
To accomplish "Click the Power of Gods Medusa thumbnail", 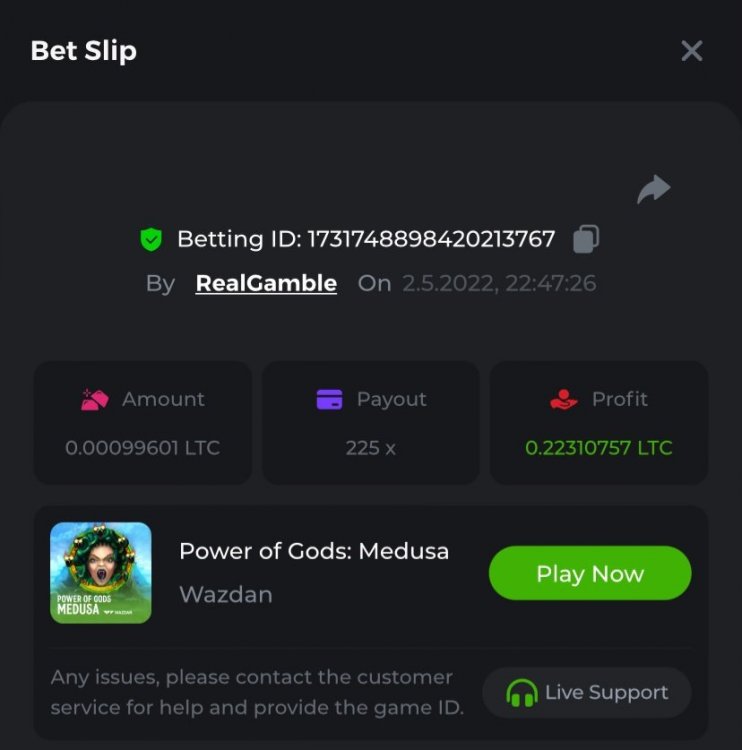I will [x=101, y=573].
